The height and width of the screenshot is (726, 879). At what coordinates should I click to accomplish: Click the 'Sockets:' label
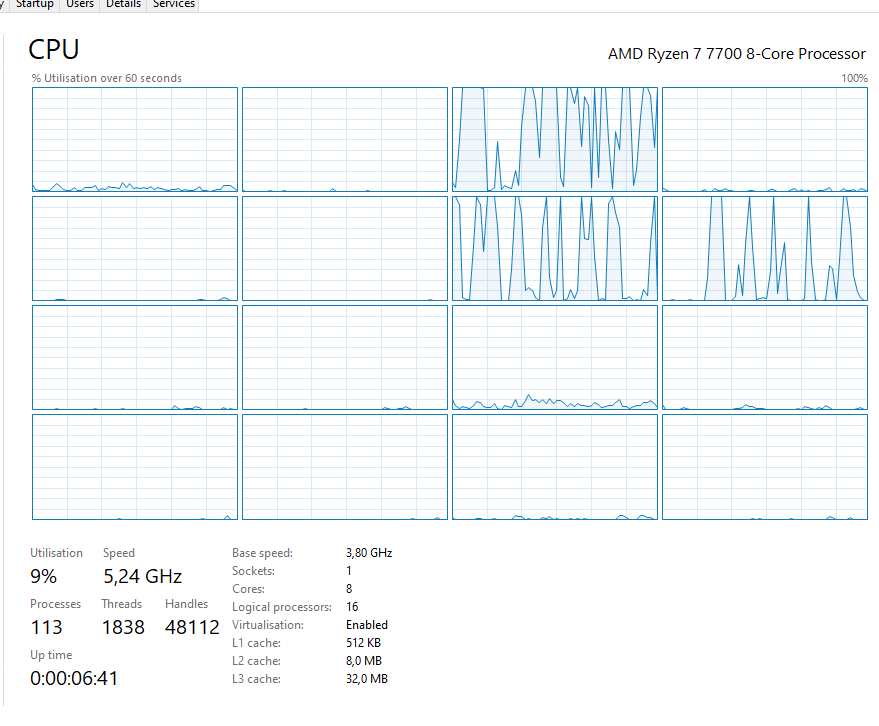pyautogui.click(x=253, y=571)
